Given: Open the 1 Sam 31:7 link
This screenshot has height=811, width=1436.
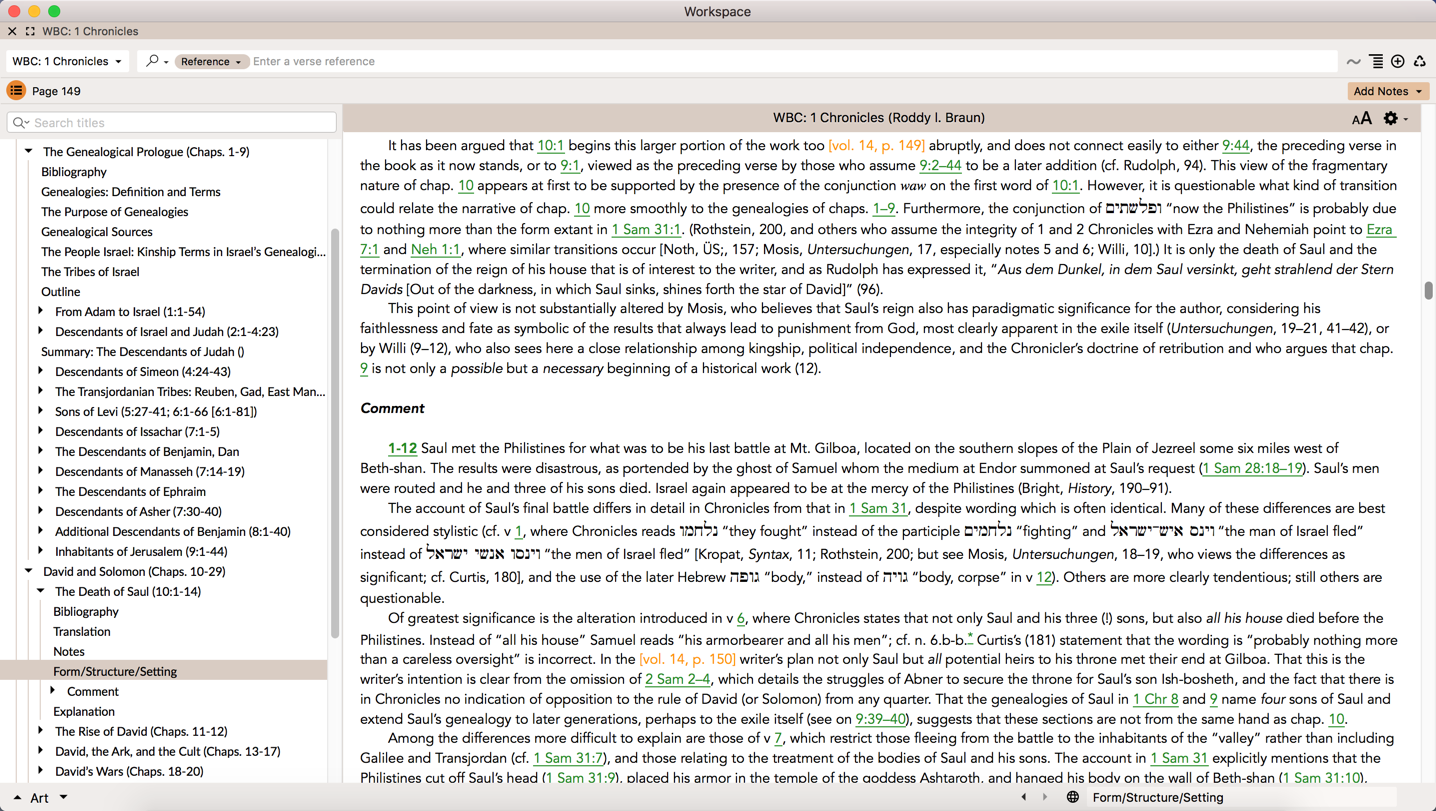Looking at the screenshot, I should click(x=568, y=758).
